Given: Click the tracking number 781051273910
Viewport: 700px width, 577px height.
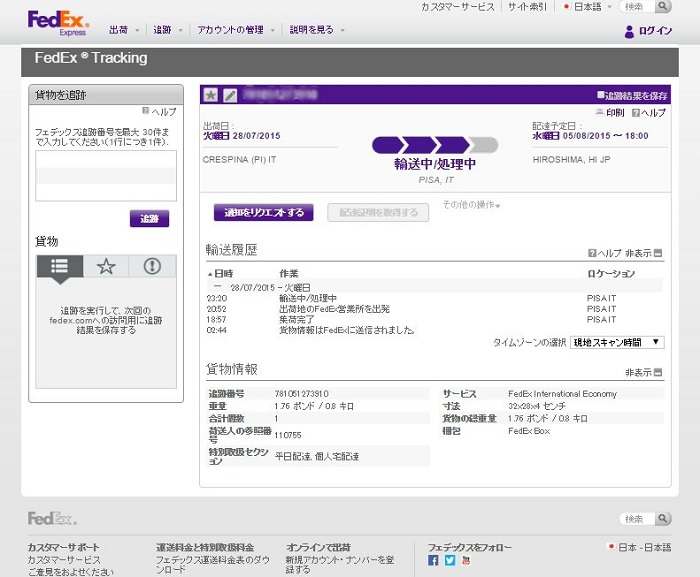Looking at the screenshot, I should (x=301, y=393).
